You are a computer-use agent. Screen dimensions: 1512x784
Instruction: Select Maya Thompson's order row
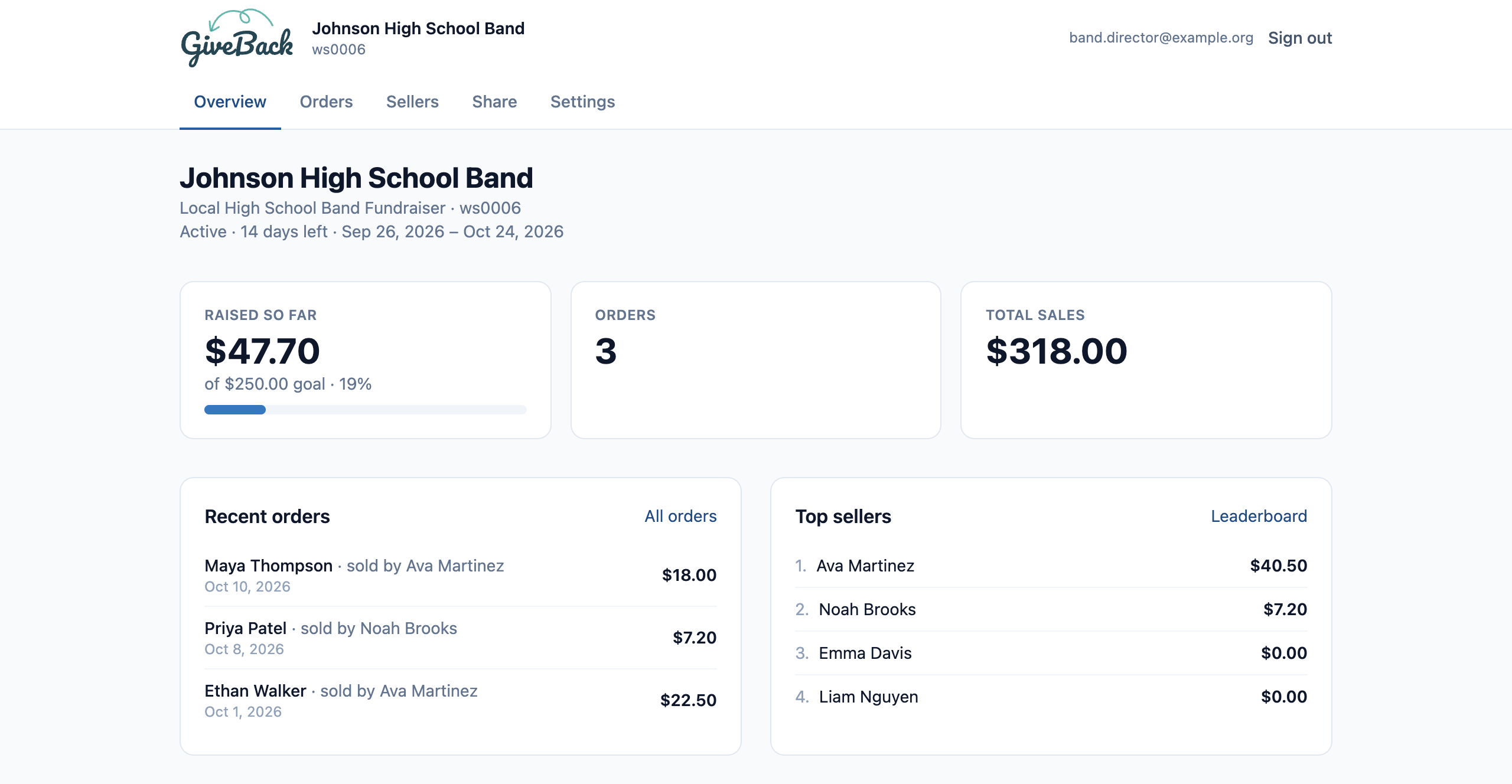[x=460, y=575]
